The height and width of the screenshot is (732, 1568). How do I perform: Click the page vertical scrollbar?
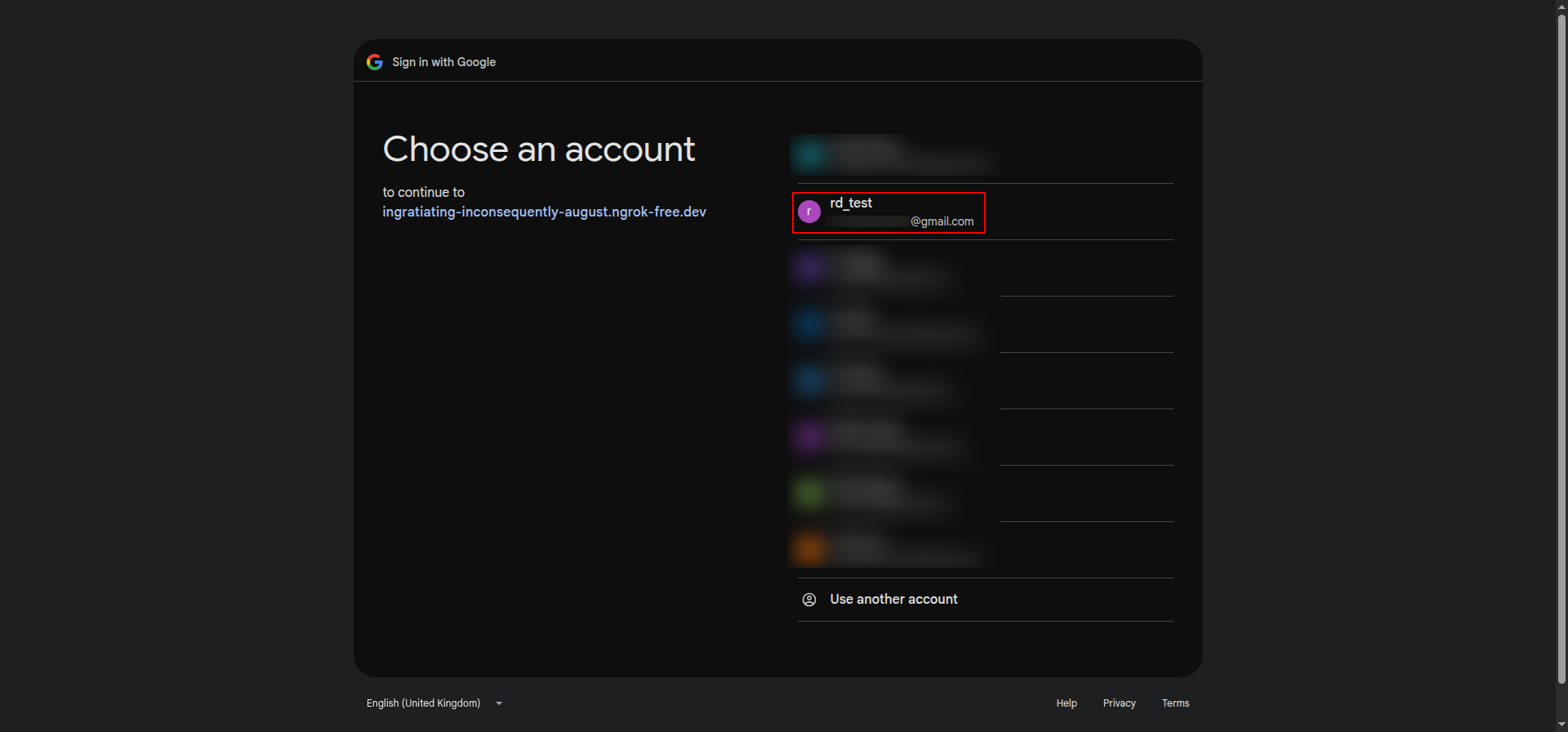tap(1561, 349)
